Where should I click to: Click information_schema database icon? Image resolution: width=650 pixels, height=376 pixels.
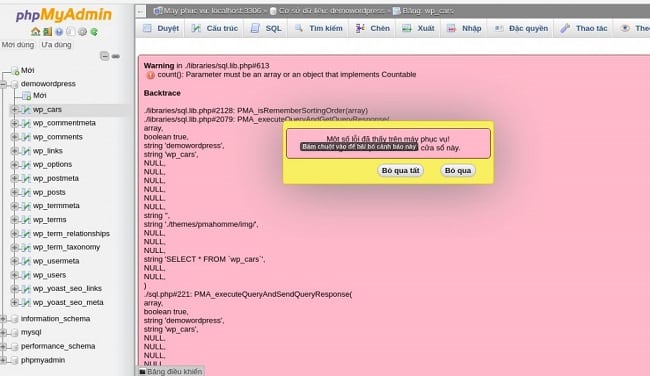(15, 319)
